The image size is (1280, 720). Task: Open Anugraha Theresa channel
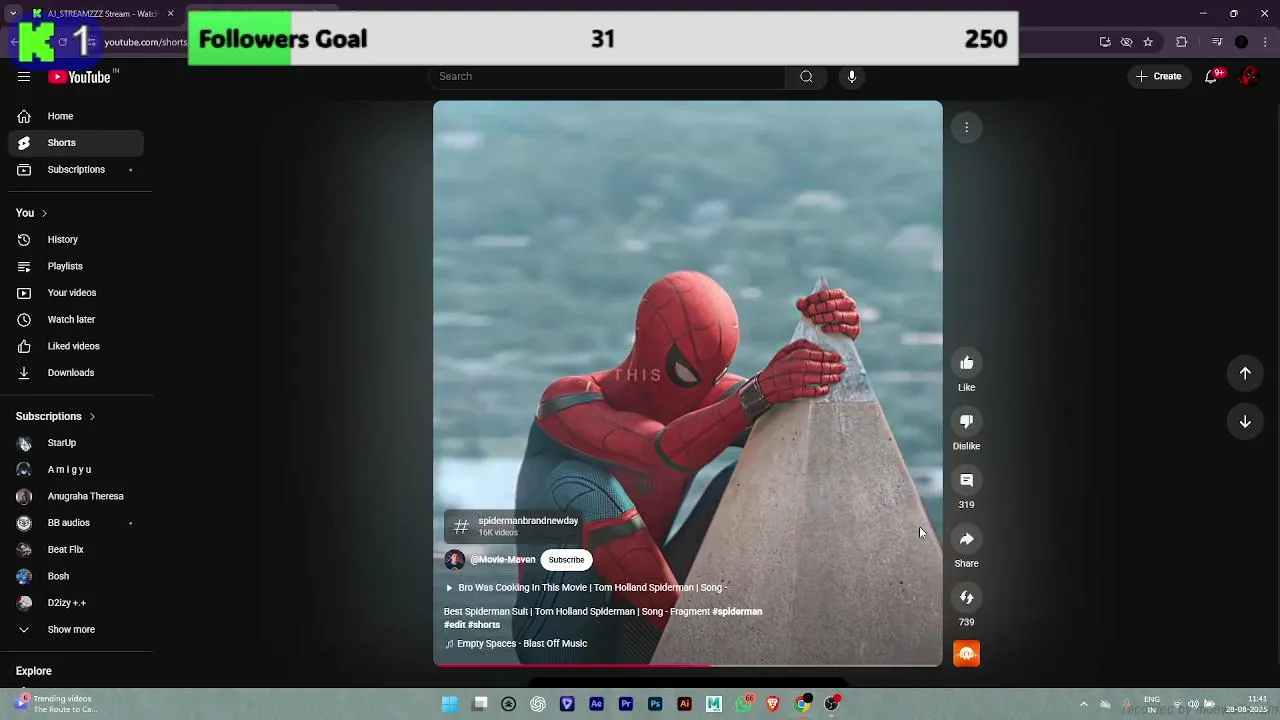[x=76, y=496]
